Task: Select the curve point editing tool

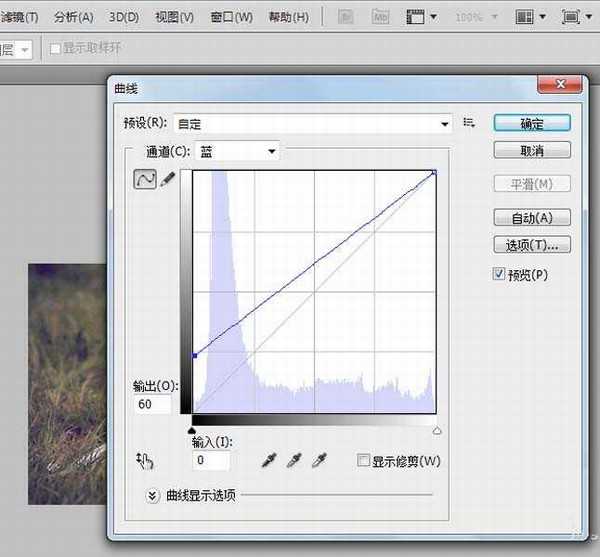Action: pos(145,179)
